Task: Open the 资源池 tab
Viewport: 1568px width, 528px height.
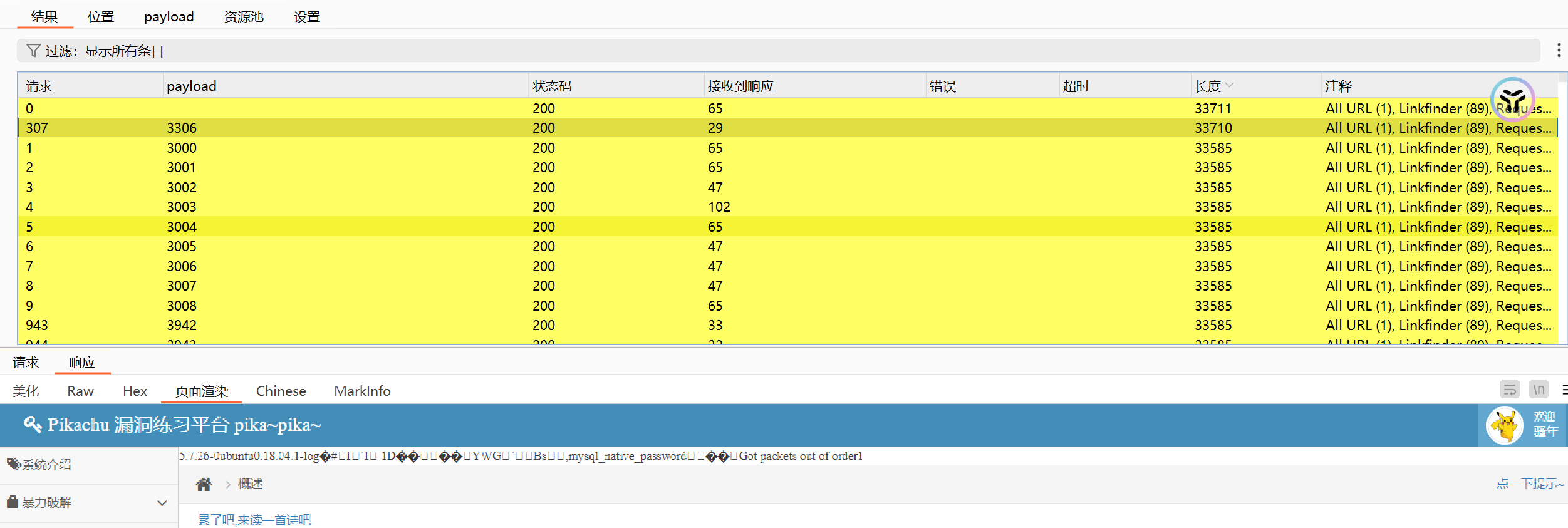Action: point(244,17)
